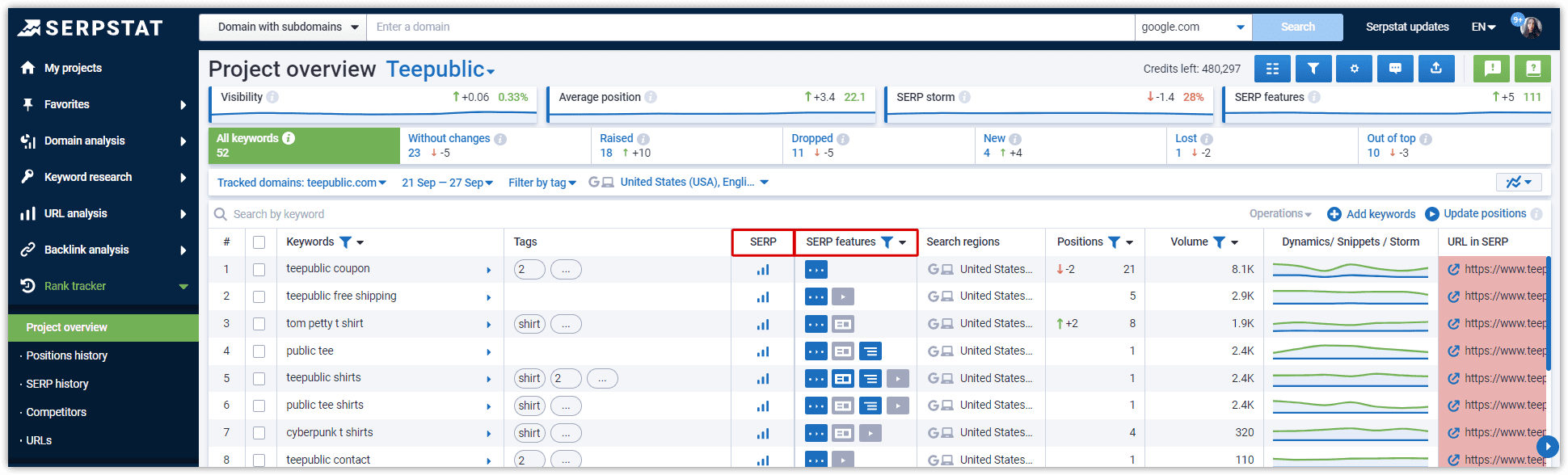
Task: Click info icon next to Average position
Action: click(x=651, y=97)
